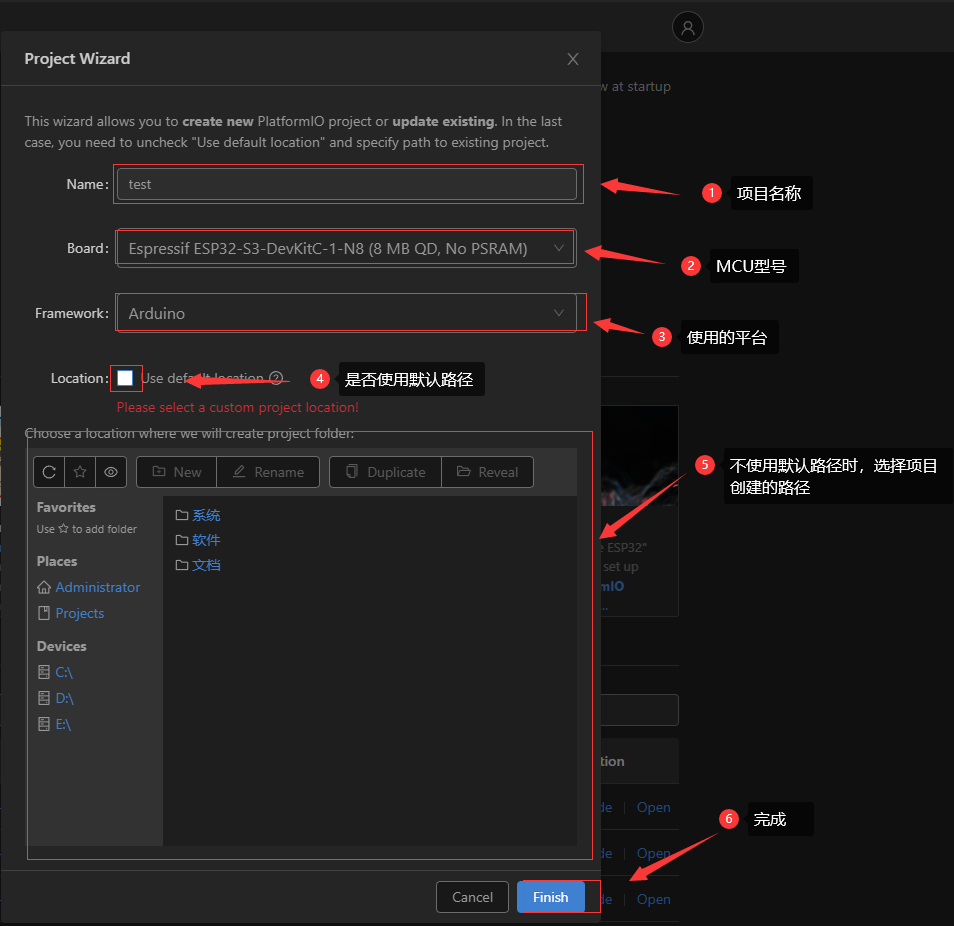Select the C:\ drive
Image resolution: width=954 pixels, height=926 pixels.
[x=55, y=672]
